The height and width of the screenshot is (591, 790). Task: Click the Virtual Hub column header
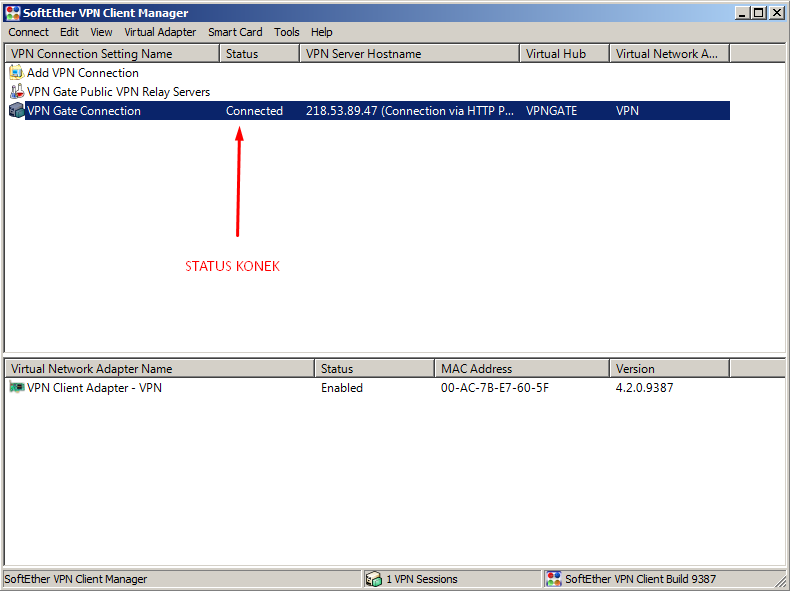tap(565, 54)
